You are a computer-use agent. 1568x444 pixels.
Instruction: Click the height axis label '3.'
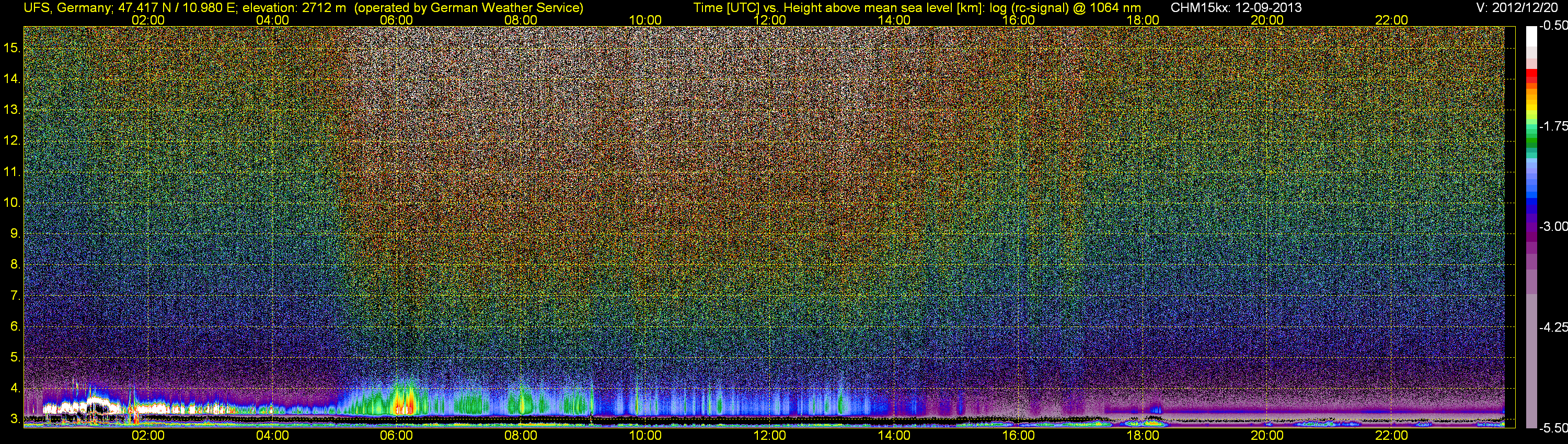[15, 419]
